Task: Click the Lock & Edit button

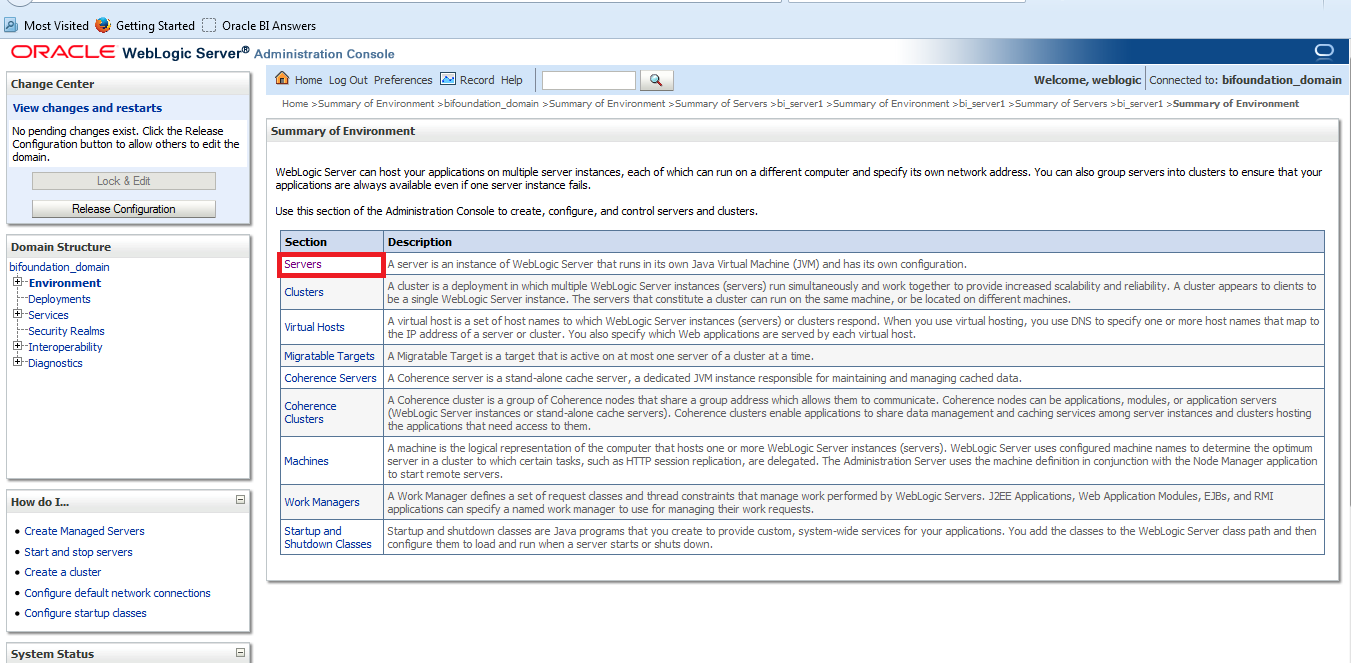Action: tap(124, 181)
